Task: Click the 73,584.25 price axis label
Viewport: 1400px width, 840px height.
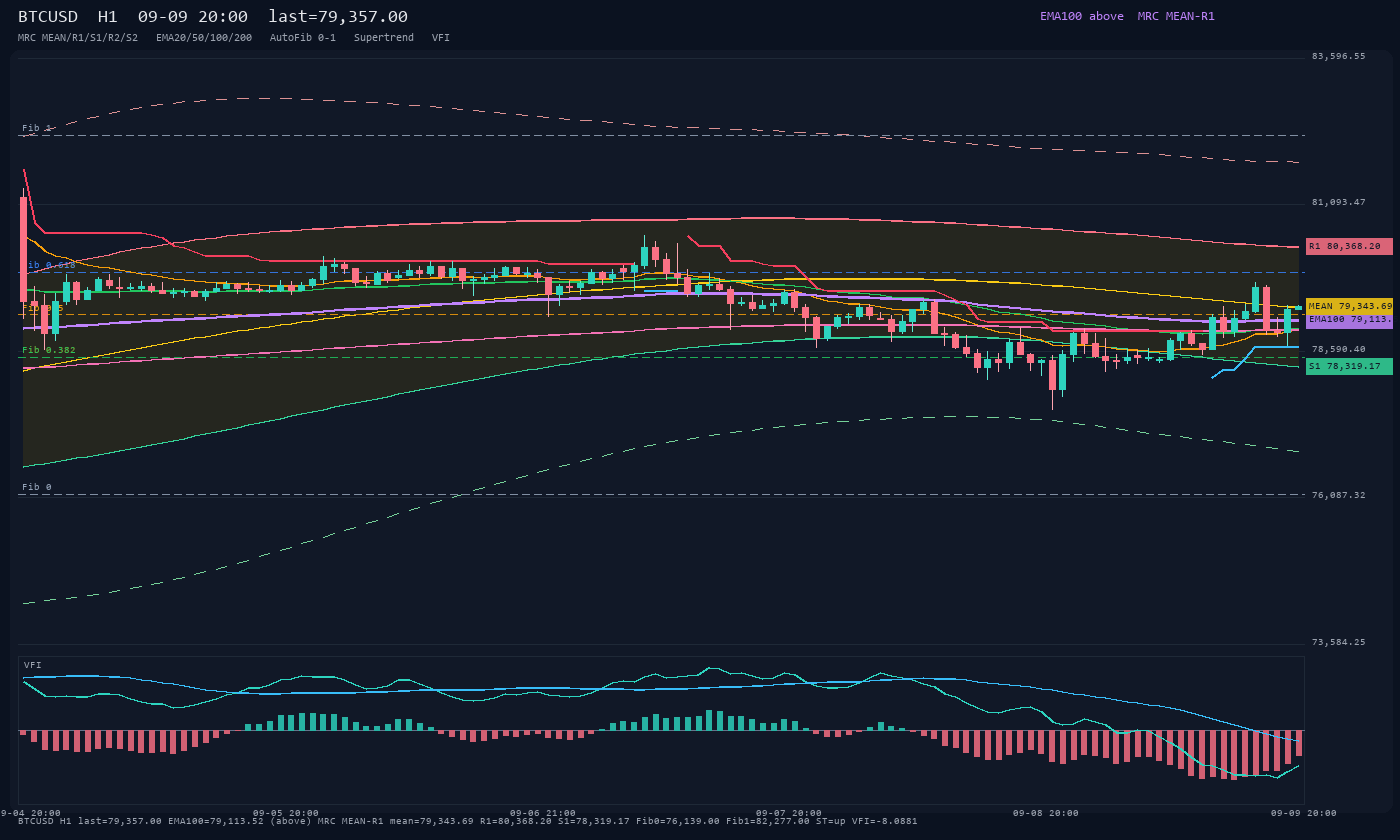Action: pyautogui.click(x=1338, y=642)
